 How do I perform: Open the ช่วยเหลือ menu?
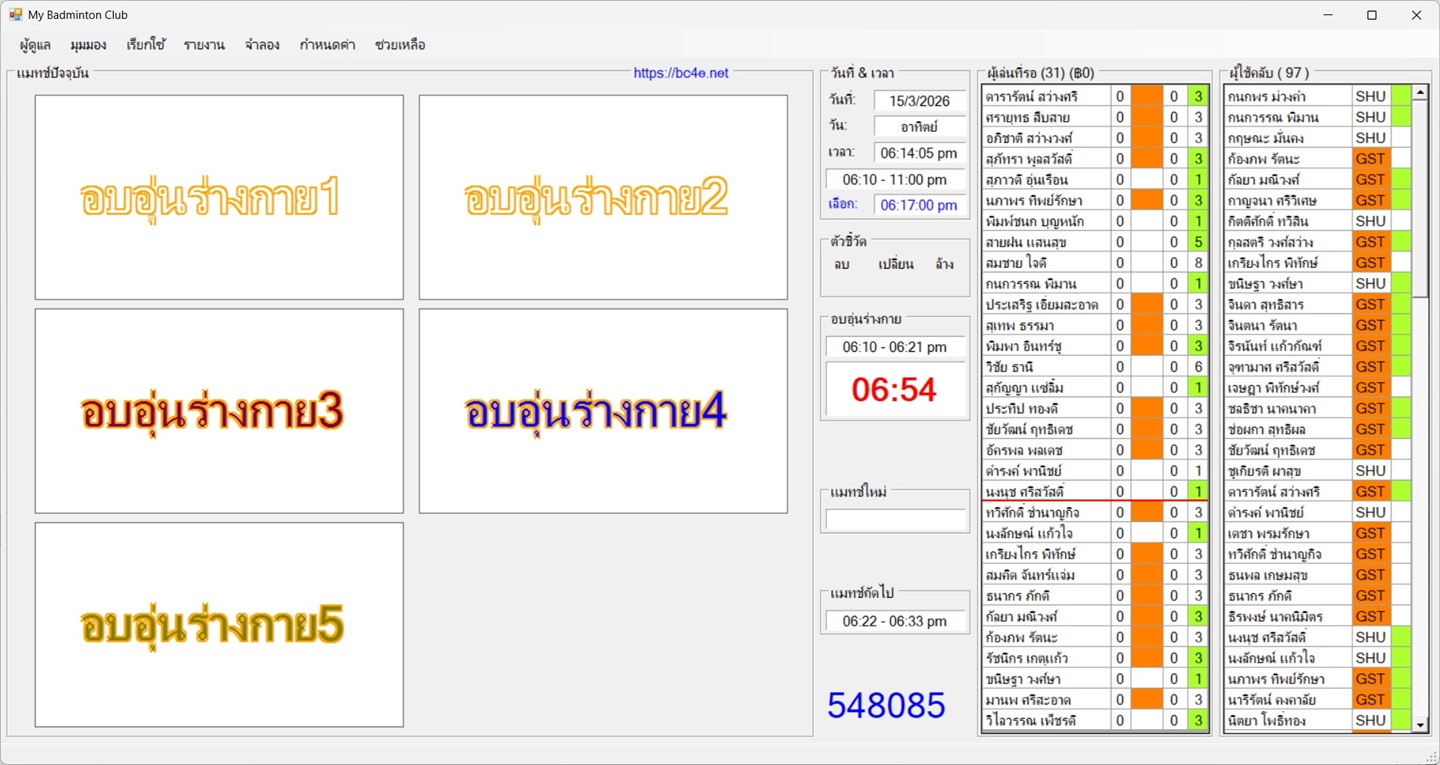click(x=400, y=45)
